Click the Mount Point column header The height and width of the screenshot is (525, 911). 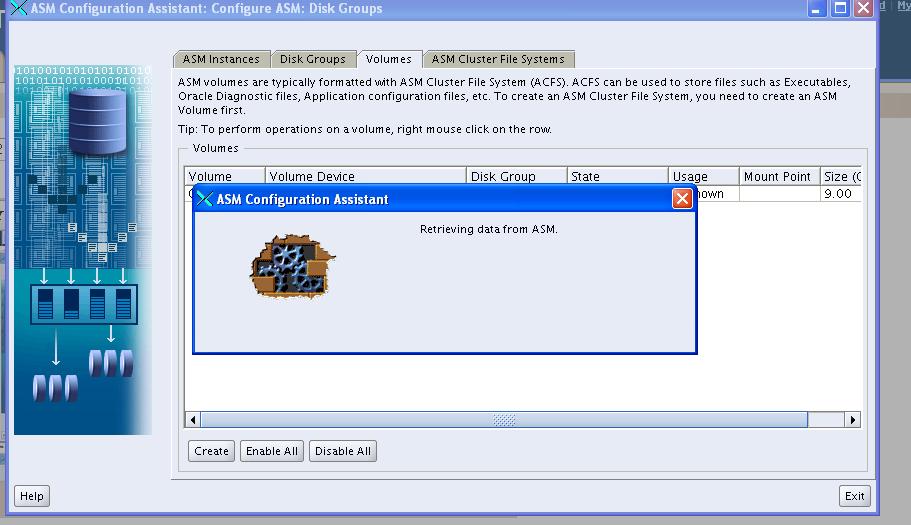click(x=780, y=176)
